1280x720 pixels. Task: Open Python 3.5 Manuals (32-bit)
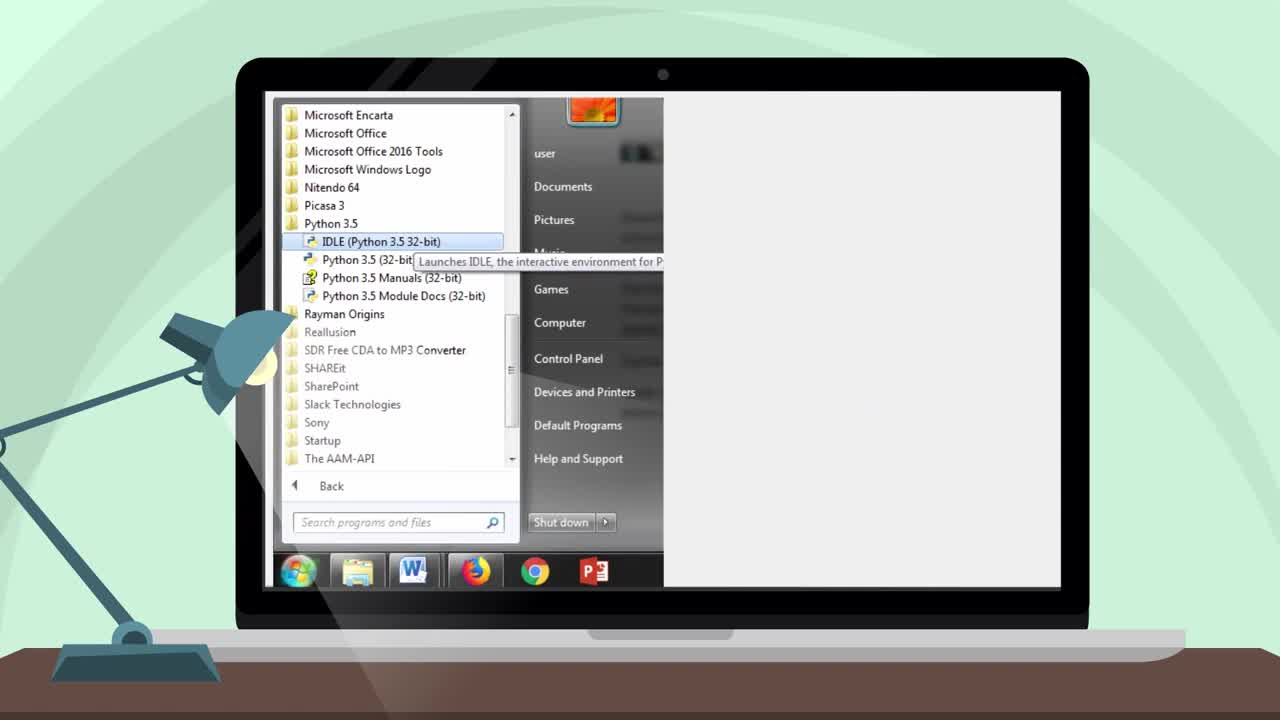[392, 278]
